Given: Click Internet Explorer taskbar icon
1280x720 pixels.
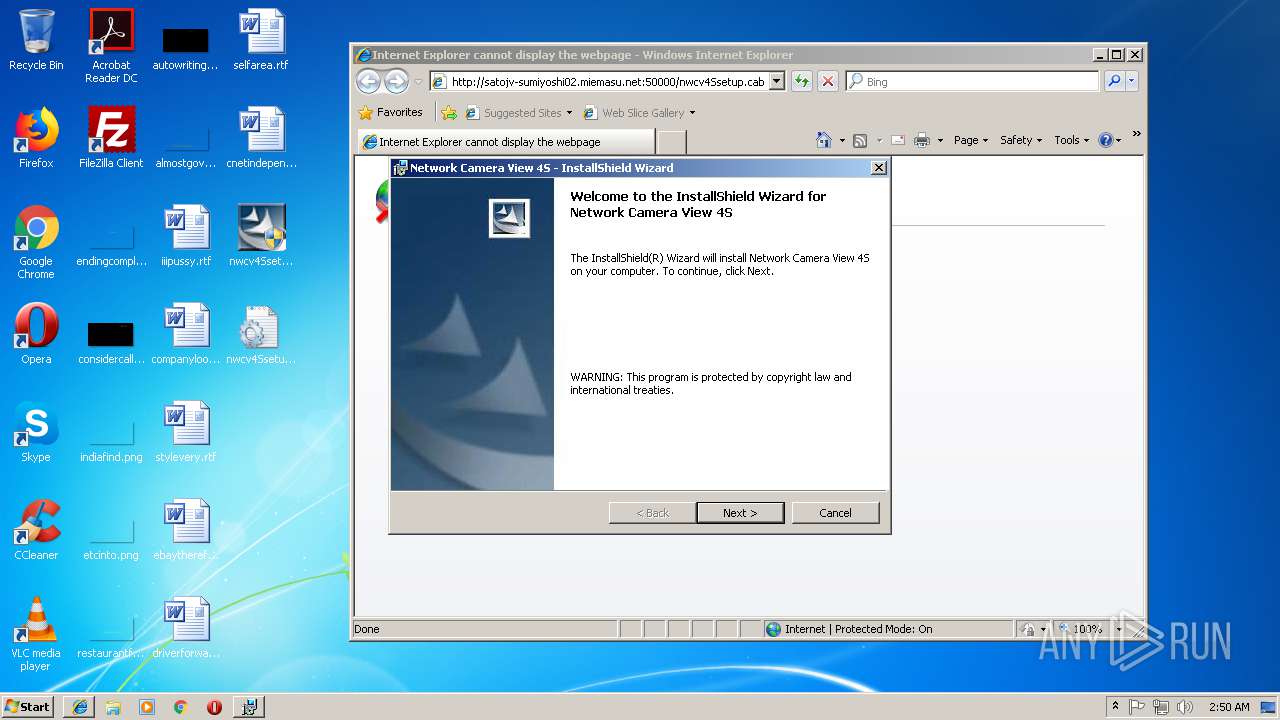Looking at the screenshot, I should point(79,707).
